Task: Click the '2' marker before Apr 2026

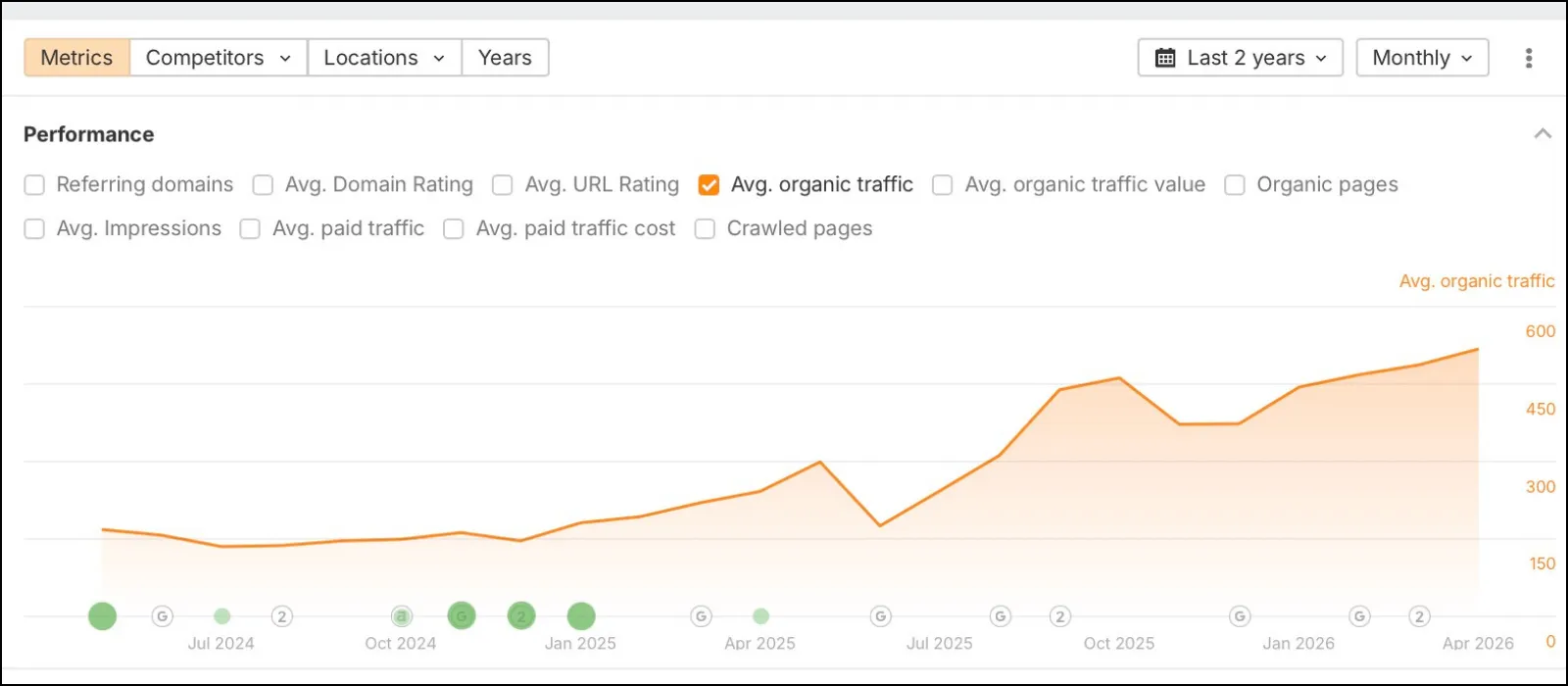Action: (1419, 616)
